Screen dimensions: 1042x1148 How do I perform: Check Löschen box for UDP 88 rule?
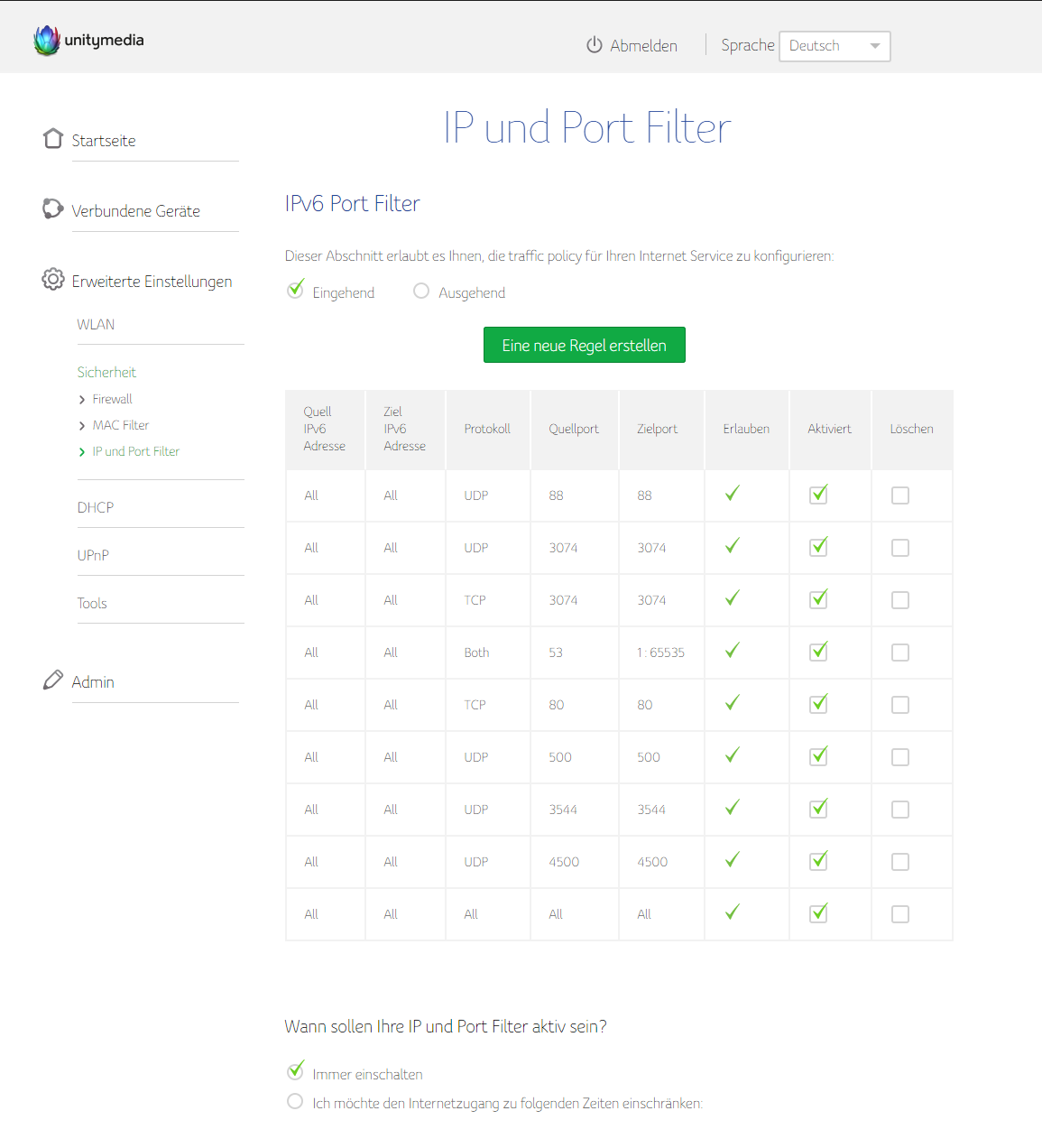900,495
